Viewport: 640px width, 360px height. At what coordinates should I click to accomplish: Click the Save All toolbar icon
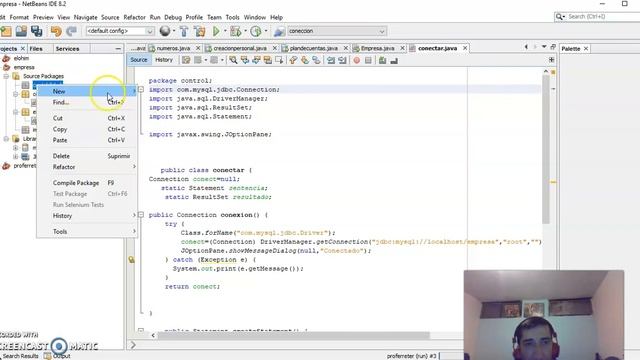(x=36, y=31)
